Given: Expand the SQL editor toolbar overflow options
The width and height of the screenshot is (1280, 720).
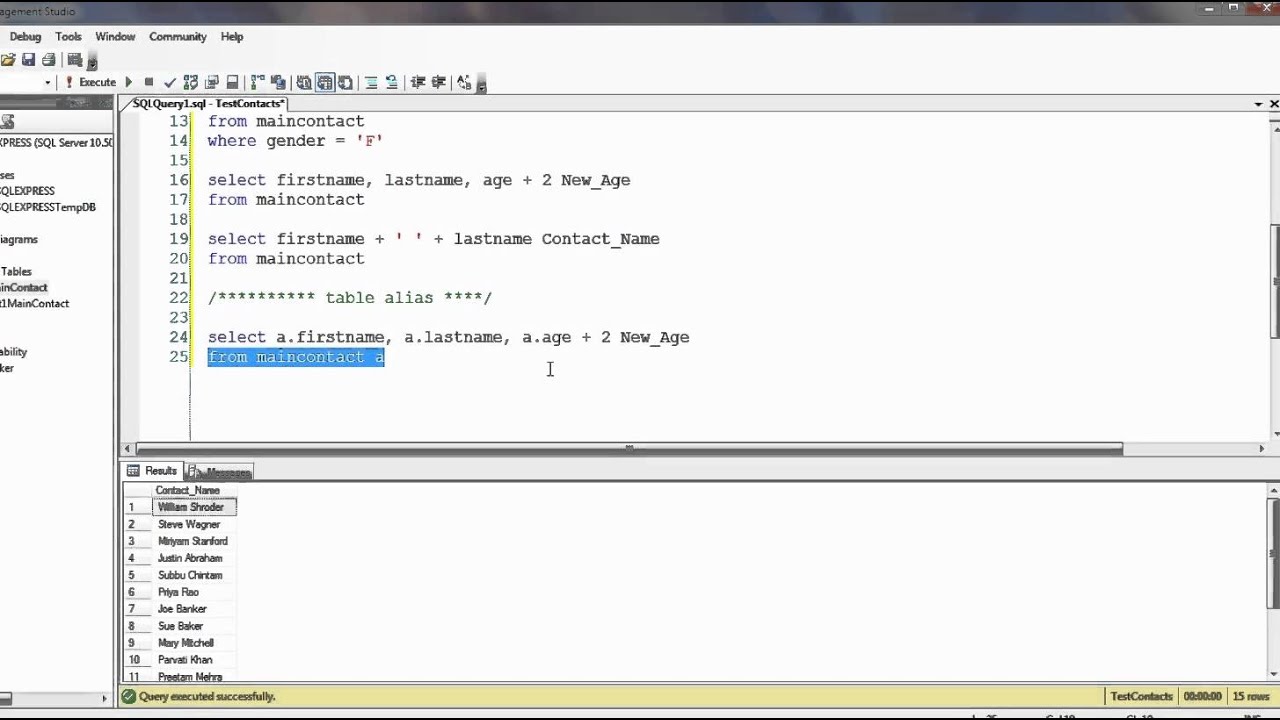Looking at the screenshot, I should (481, 84).
